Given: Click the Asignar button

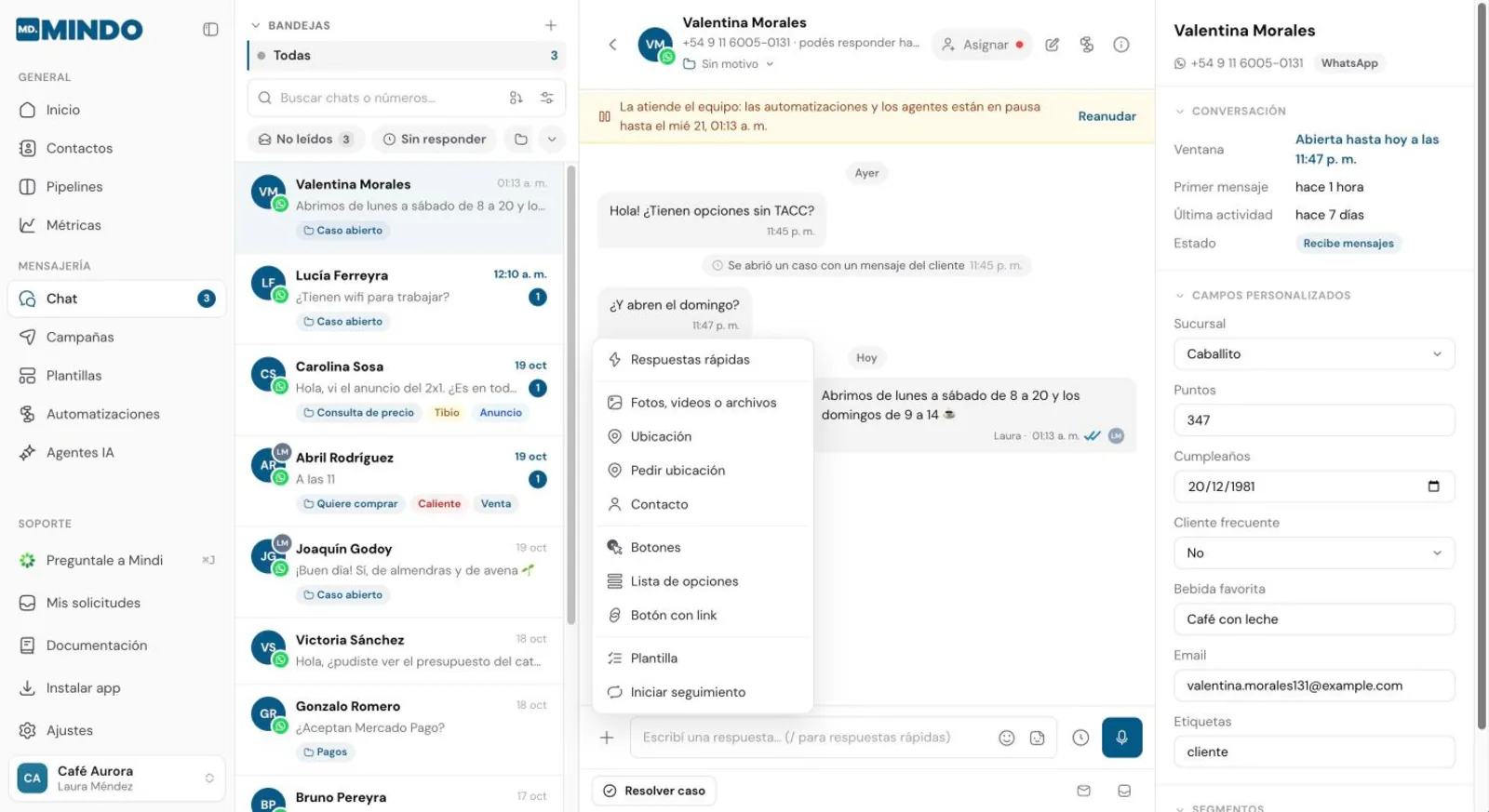Looking at the screenshot, I should coord(982,45).
